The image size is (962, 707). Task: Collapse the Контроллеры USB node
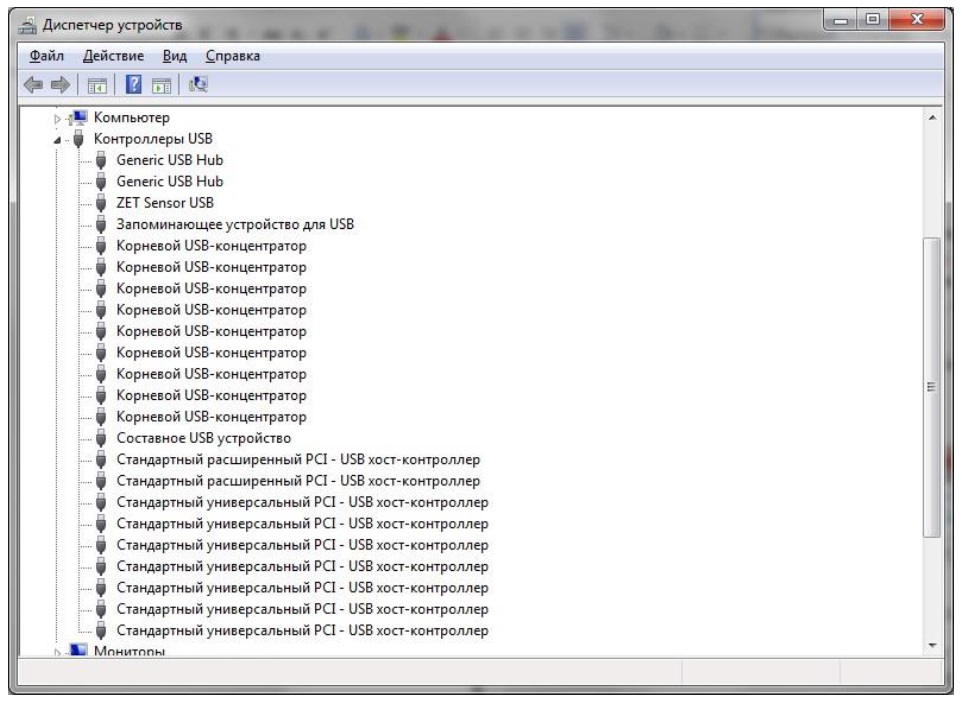pos(57,140)
